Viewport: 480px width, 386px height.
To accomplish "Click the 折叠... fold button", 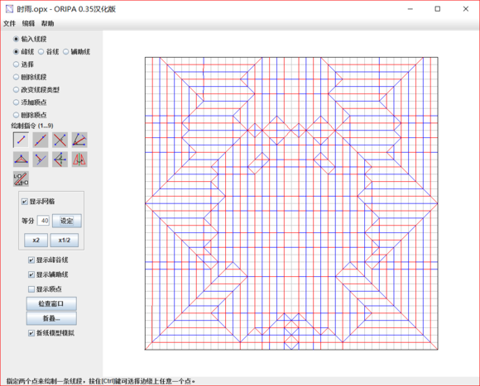I will (51, 318).
